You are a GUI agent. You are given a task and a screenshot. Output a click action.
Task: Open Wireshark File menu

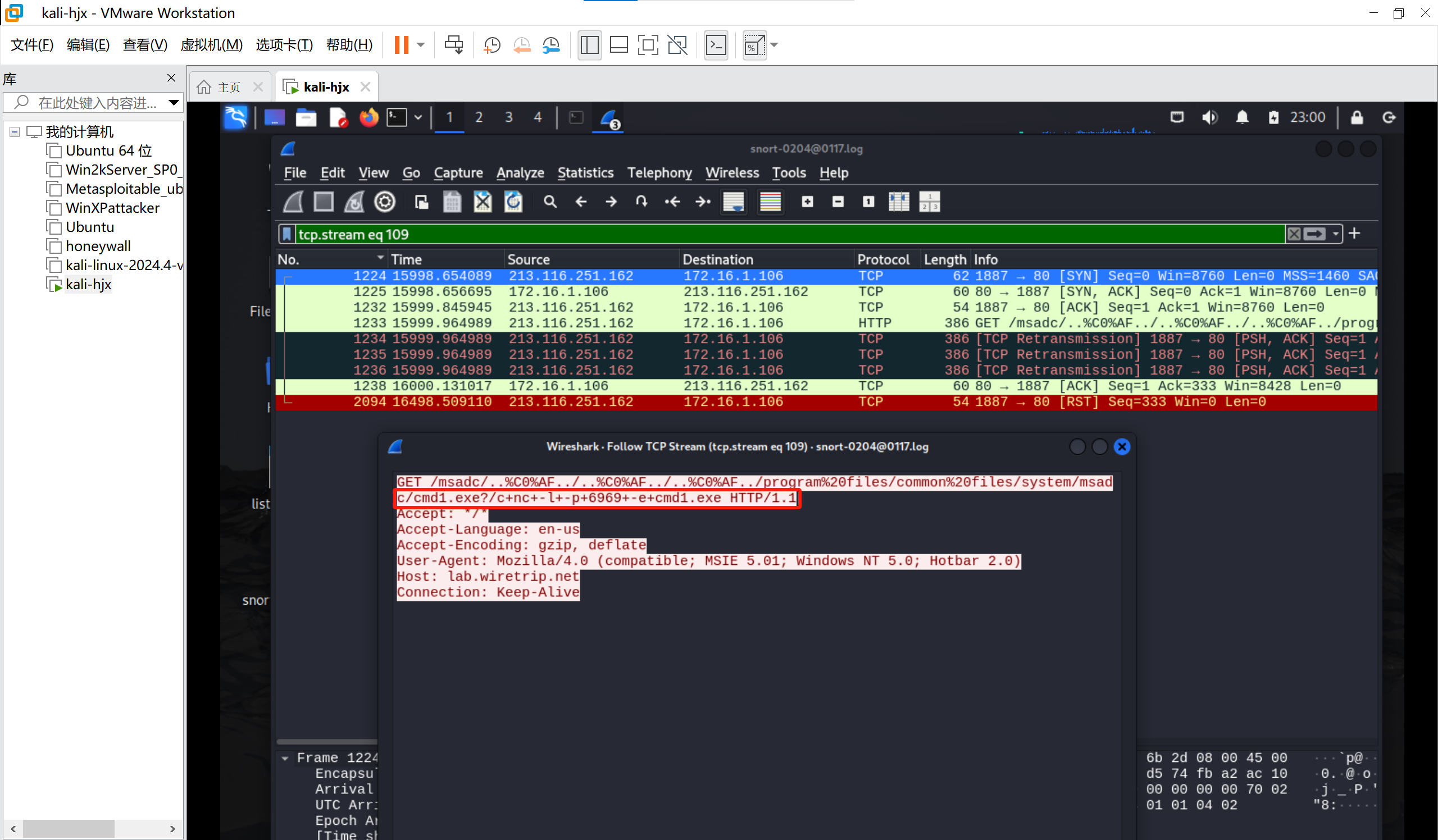(295, 173)
